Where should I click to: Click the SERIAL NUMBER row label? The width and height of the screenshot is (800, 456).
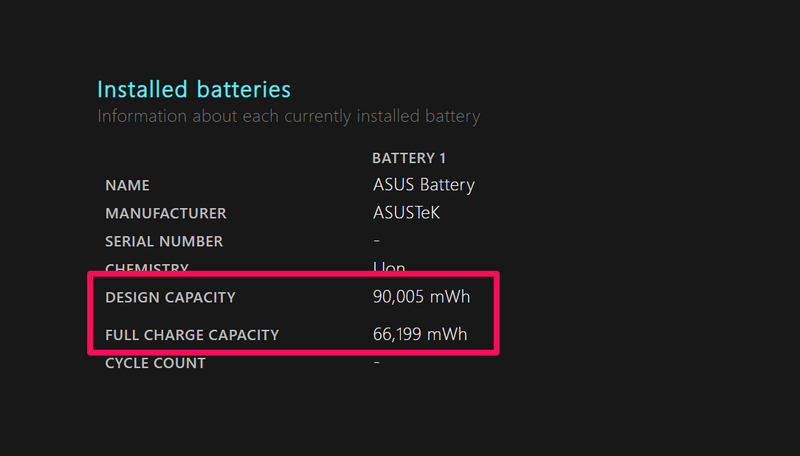click(x=164, y=241)
